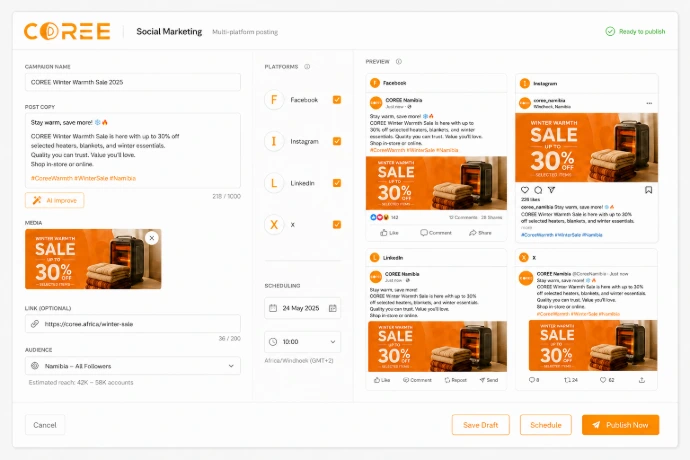Viewport: 690px width, 460px height.
Task: Click the sale image in the X preview
Action: click(593, 346)
